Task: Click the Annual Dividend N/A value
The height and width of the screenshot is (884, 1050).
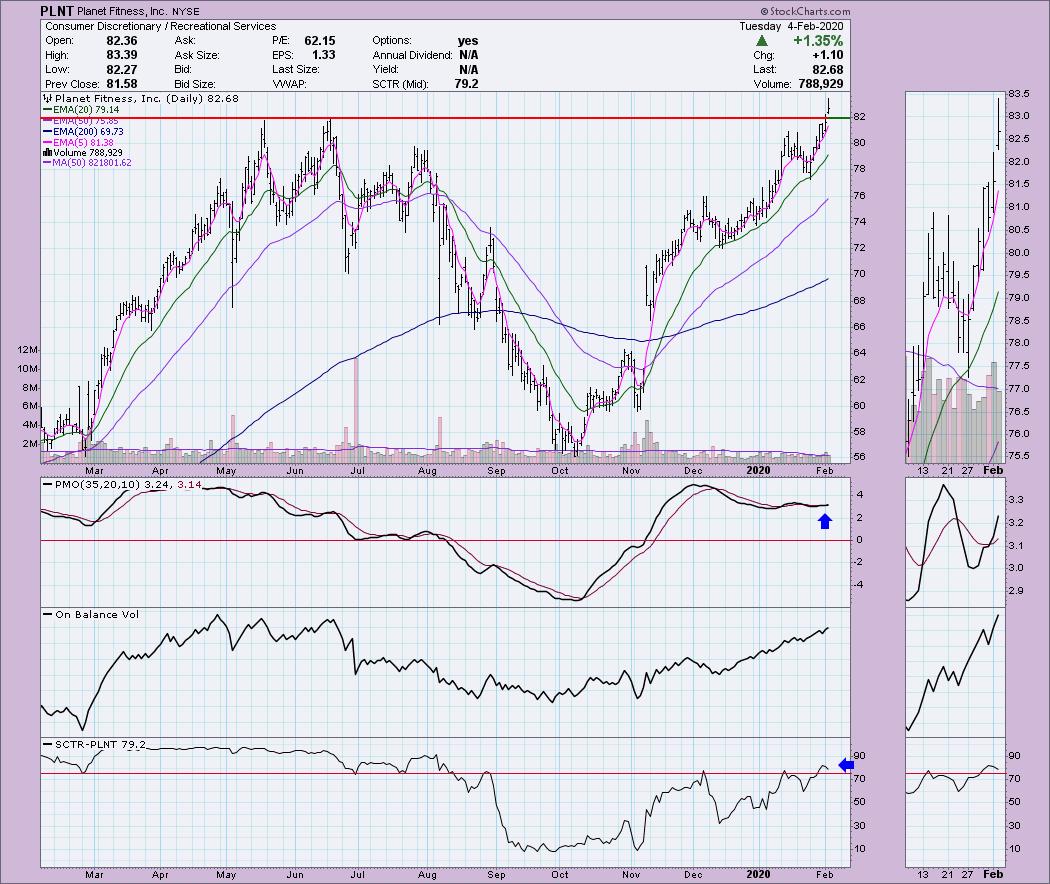Action: 469,55
